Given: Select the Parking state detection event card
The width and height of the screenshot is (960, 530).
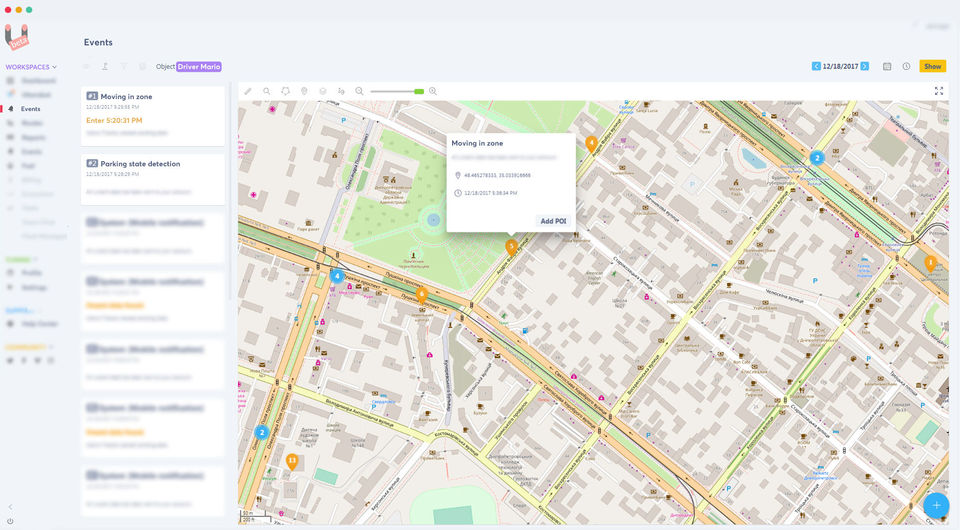Looking at the screenshot, I should 153,179.
